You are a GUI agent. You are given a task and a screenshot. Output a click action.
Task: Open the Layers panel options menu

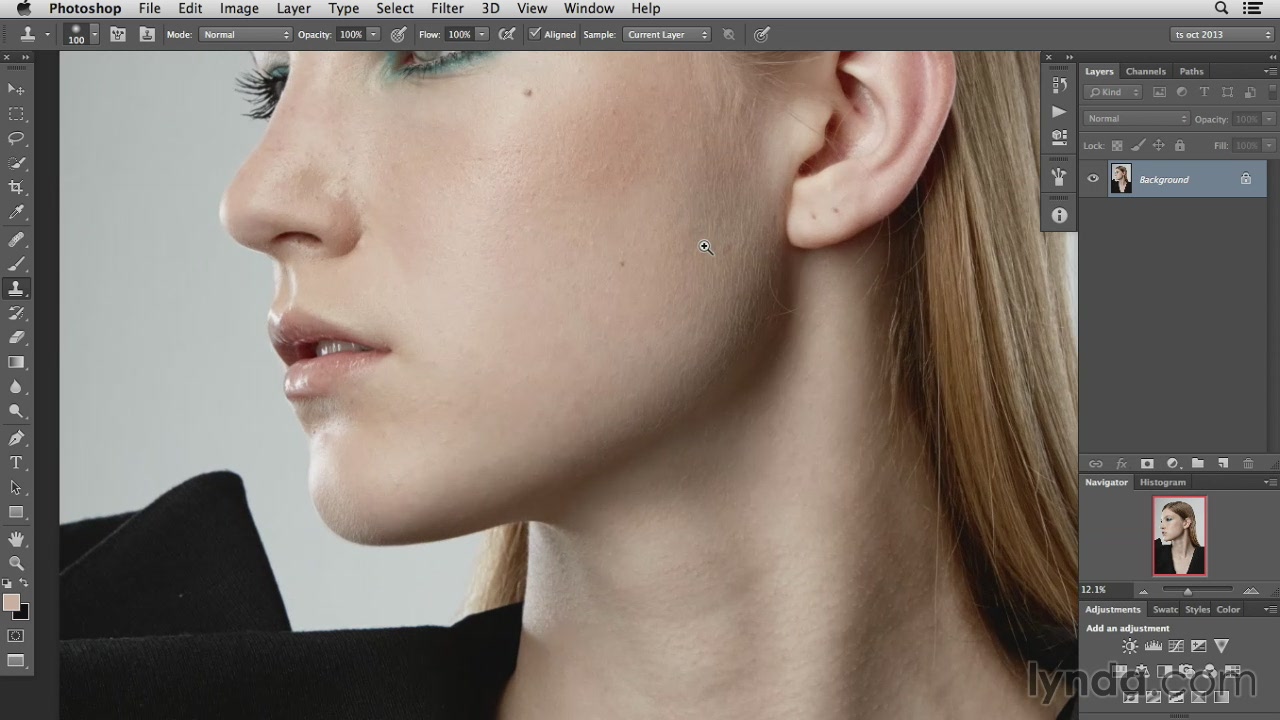[1270, 71]
